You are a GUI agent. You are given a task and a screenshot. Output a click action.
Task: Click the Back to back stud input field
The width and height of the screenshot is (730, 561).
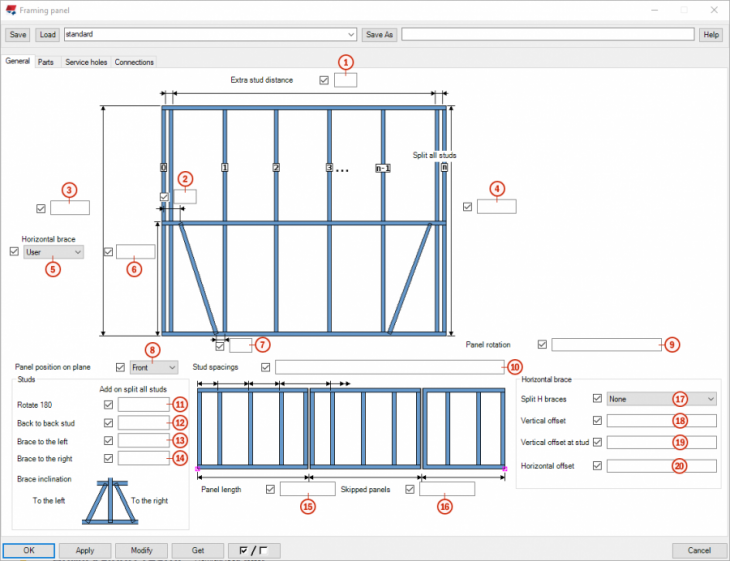[143, 423]
